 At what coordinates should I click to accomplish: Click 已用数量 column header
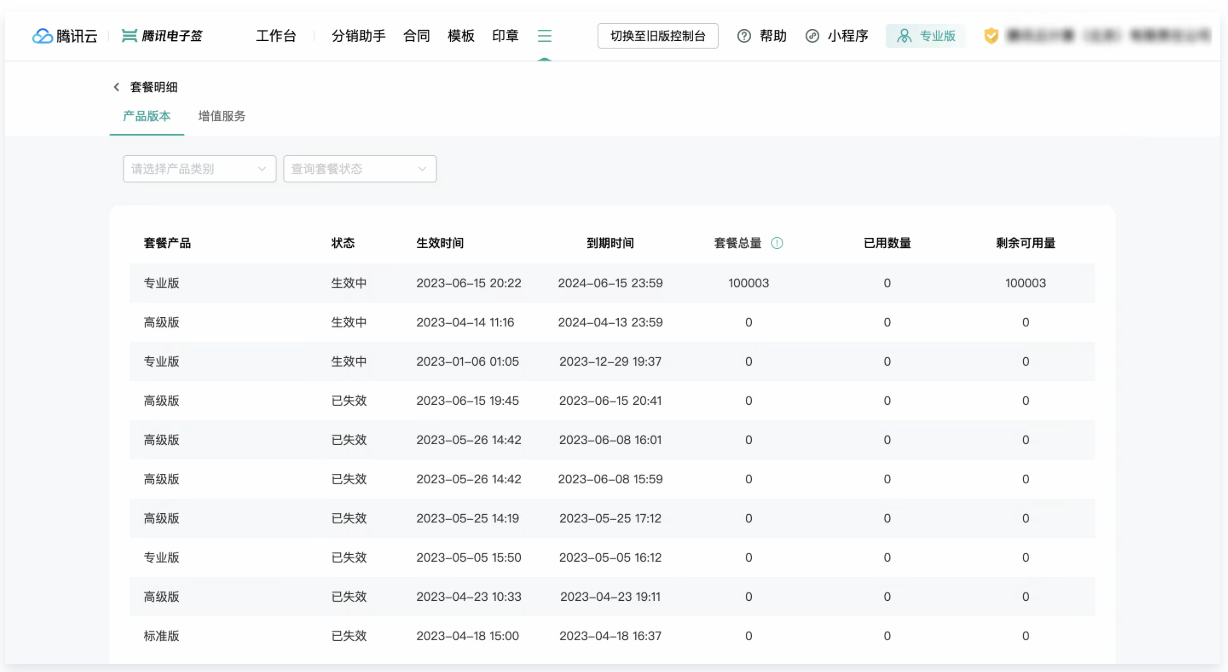tap(887, 243)
